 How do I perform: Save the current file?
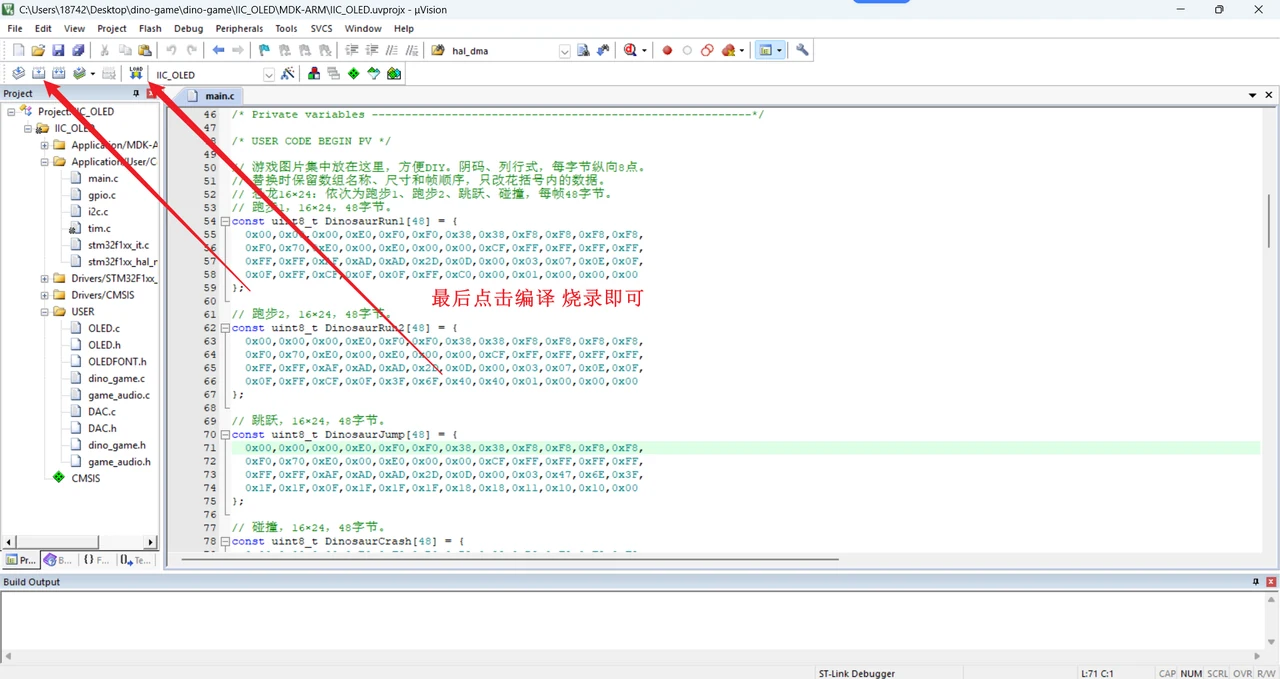click(58, 51)
